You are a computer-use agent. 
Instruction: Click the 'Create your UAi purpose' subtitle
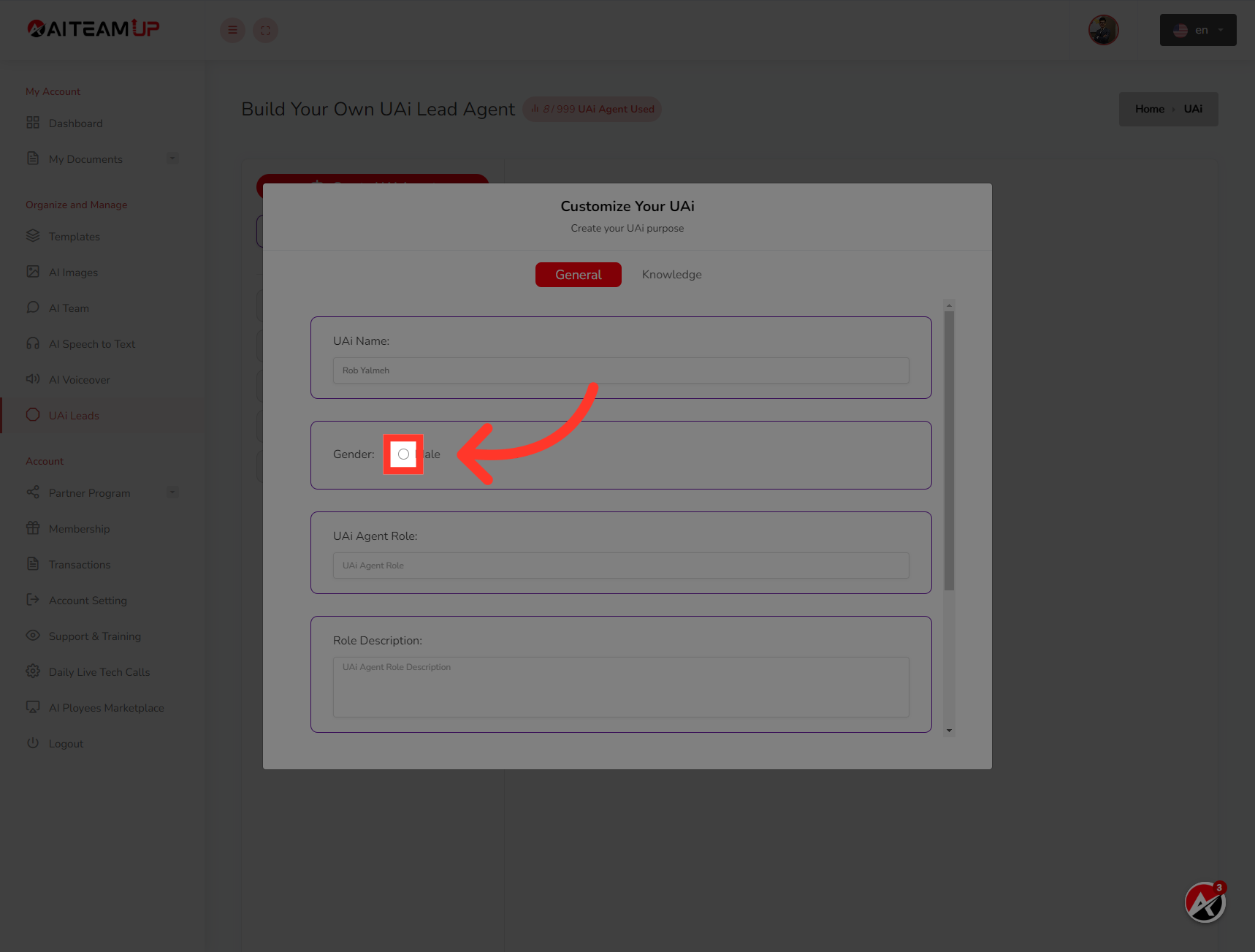627,228
